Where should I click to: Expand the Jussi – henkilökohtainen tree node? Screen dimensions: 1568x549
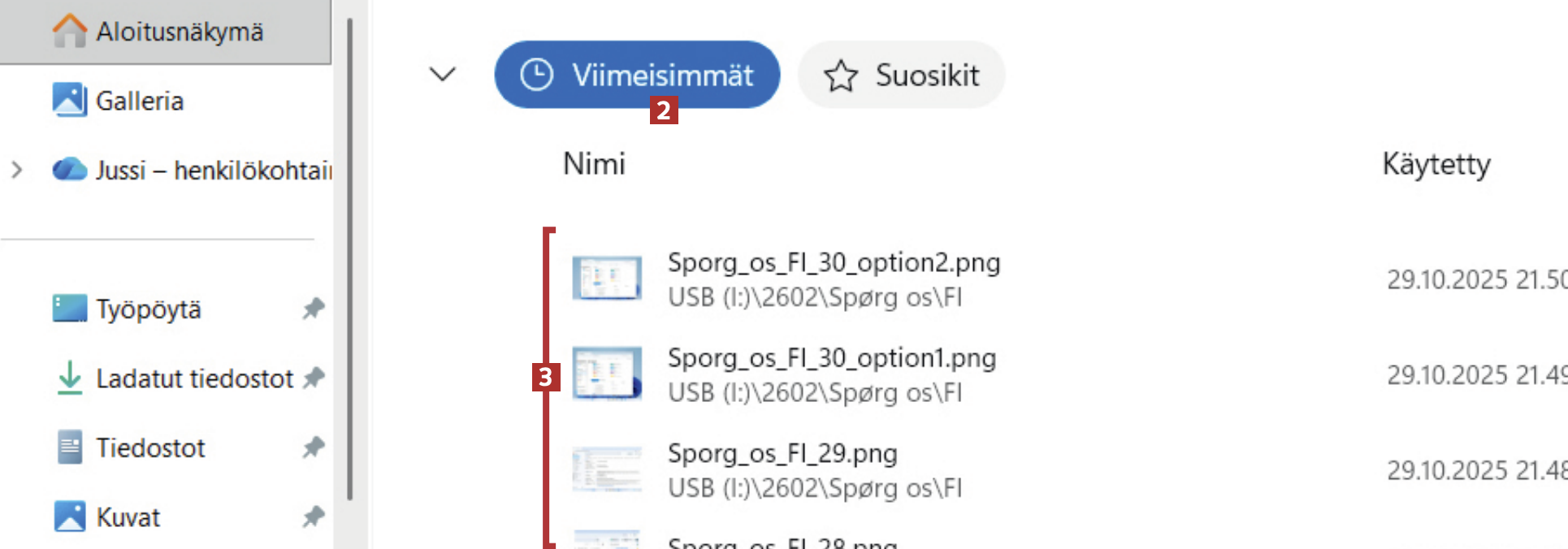[16, 170]
